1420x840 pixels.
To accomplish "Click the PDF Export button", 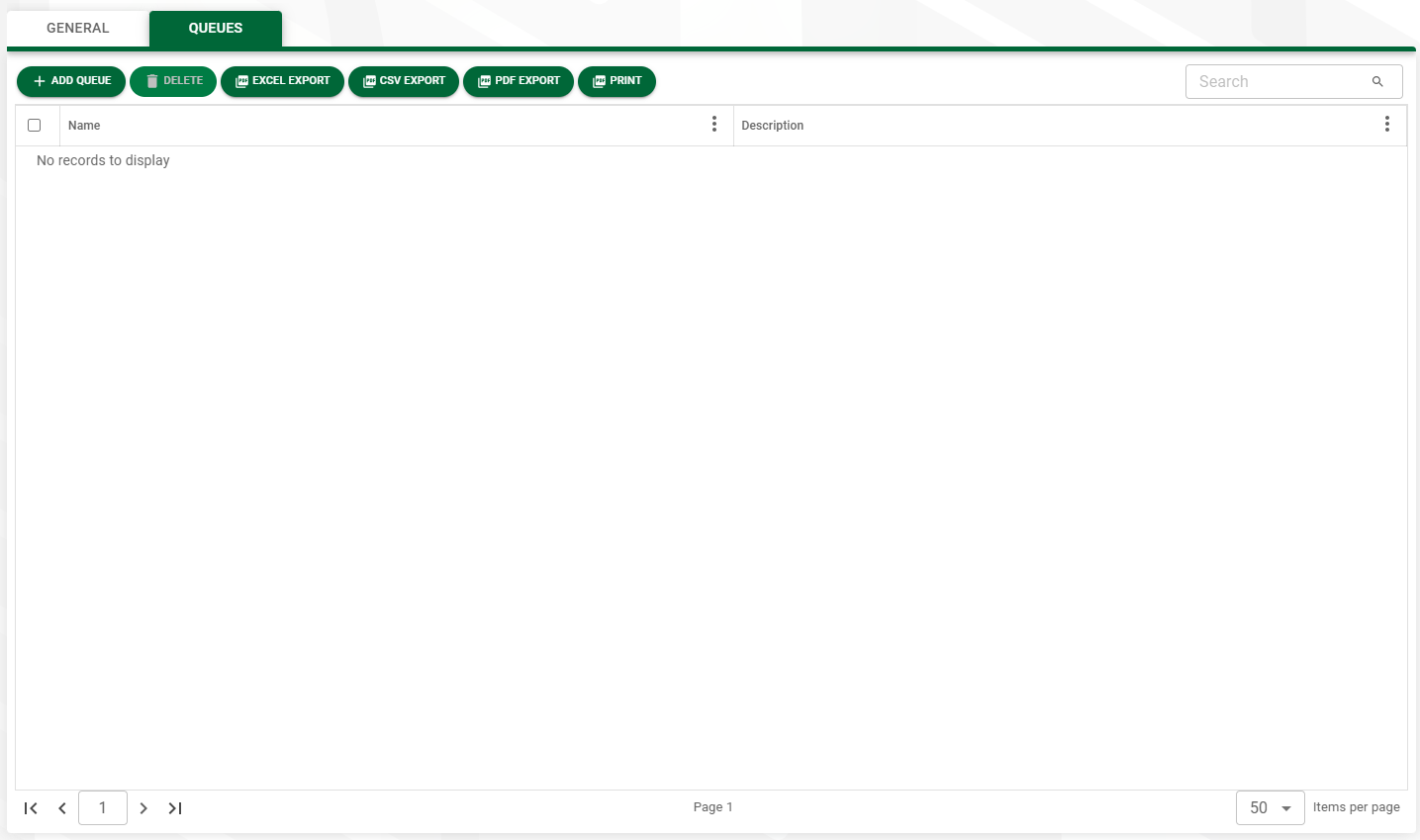I will 519,81.
